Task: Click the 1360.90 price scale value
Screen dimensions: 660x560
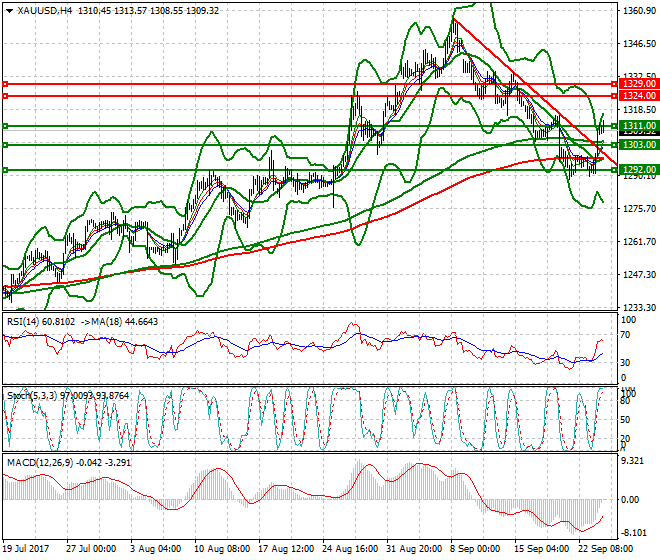Action: 639,11
